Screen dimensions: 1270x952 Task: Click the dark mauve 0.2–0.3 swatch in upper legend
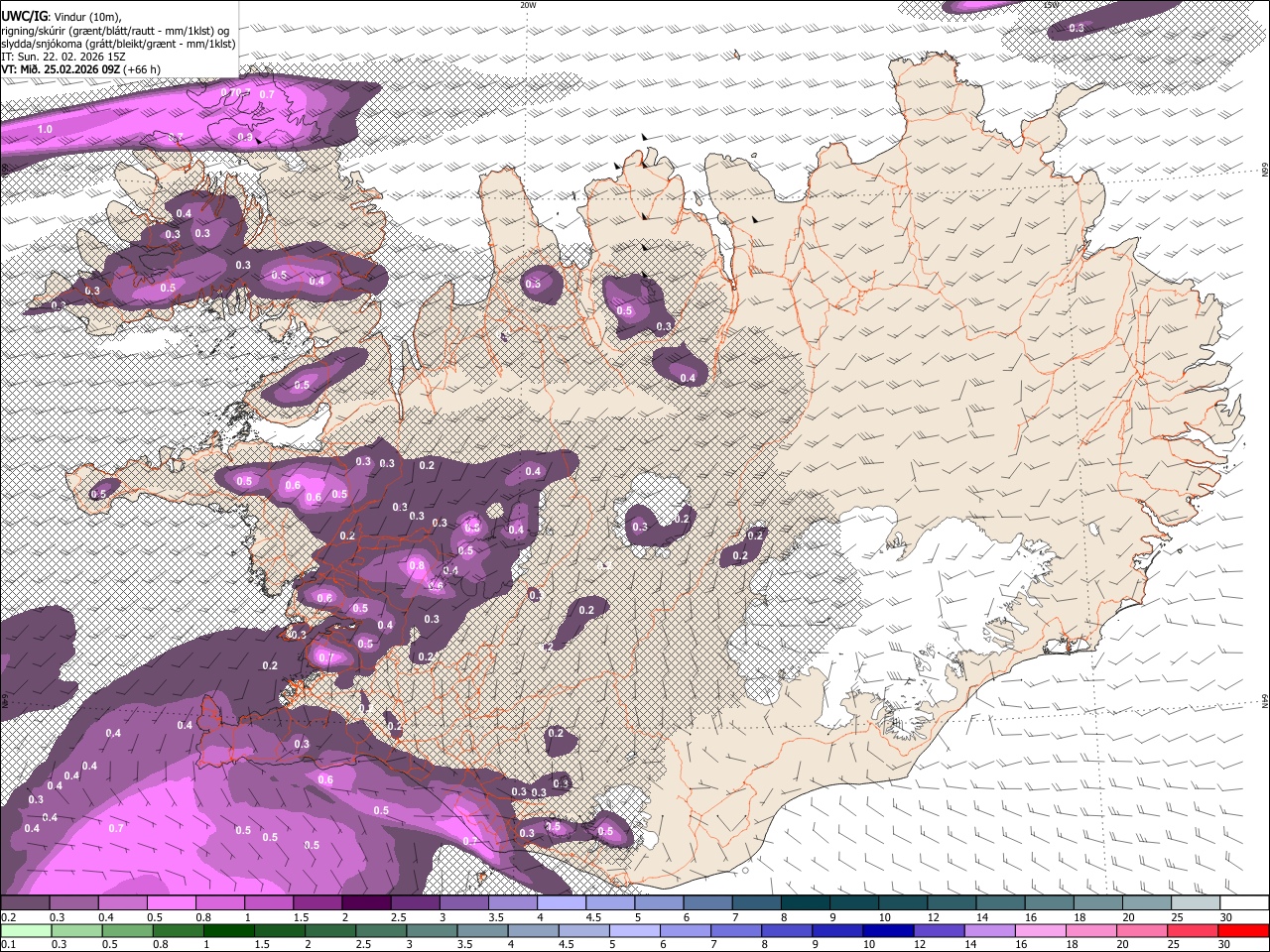[x=25, y=902]
